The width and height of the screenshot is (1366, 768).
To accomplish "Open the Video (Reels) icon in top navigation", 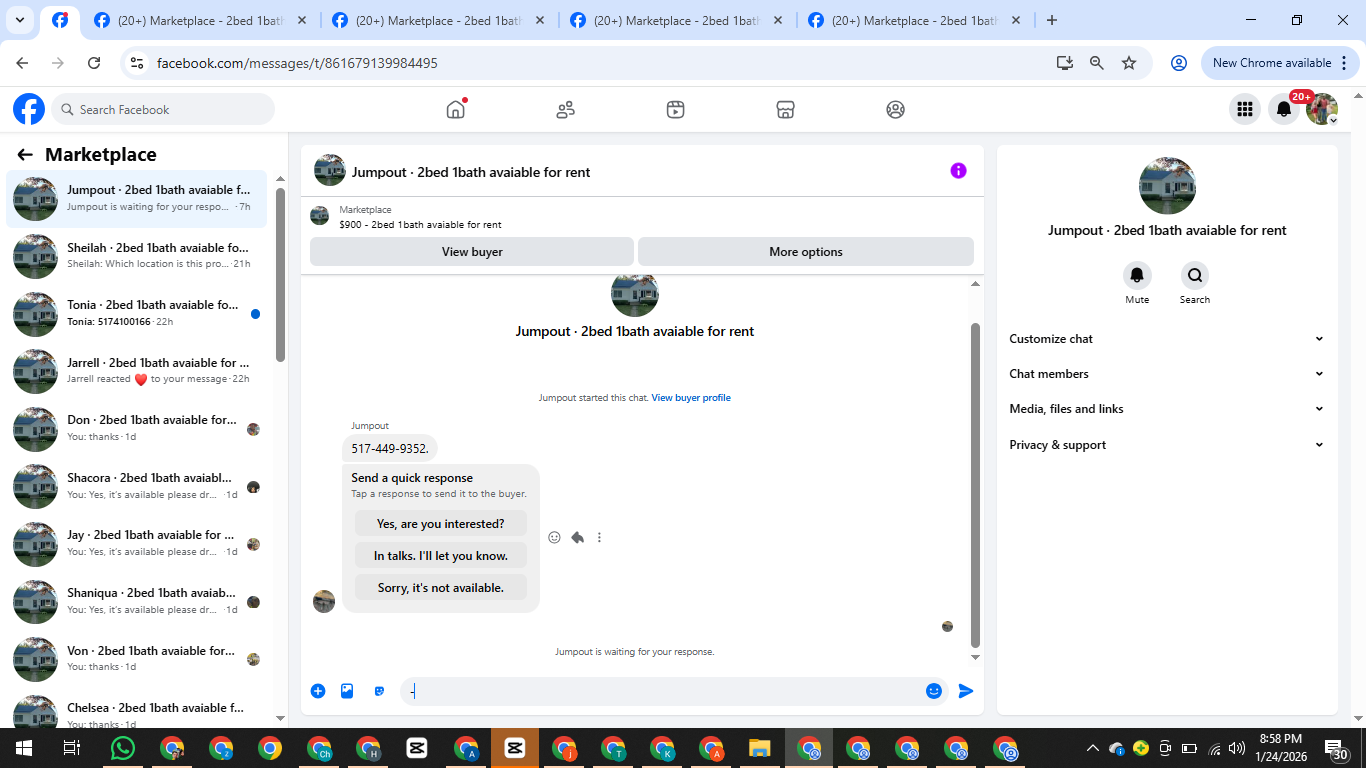I will tap(676, 110).
